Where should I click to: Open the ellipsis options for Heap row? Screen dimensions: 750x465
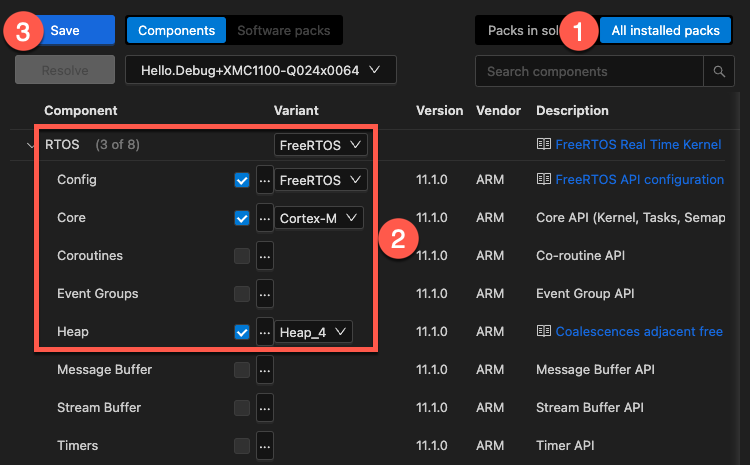[x=264, y=332]
